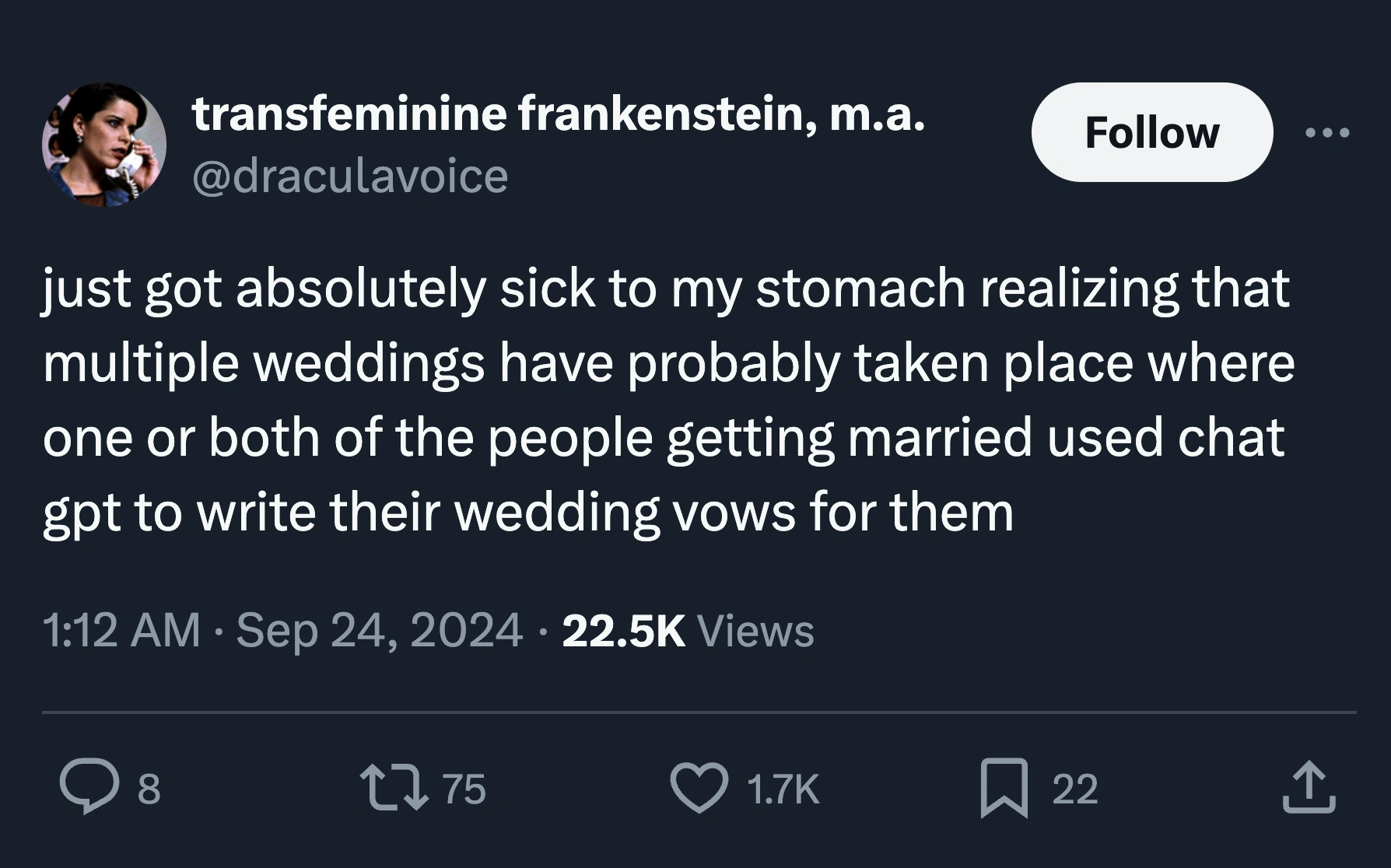Click the 1.7K likes count
1391x868 pixels.
click(x=783, y=789)
